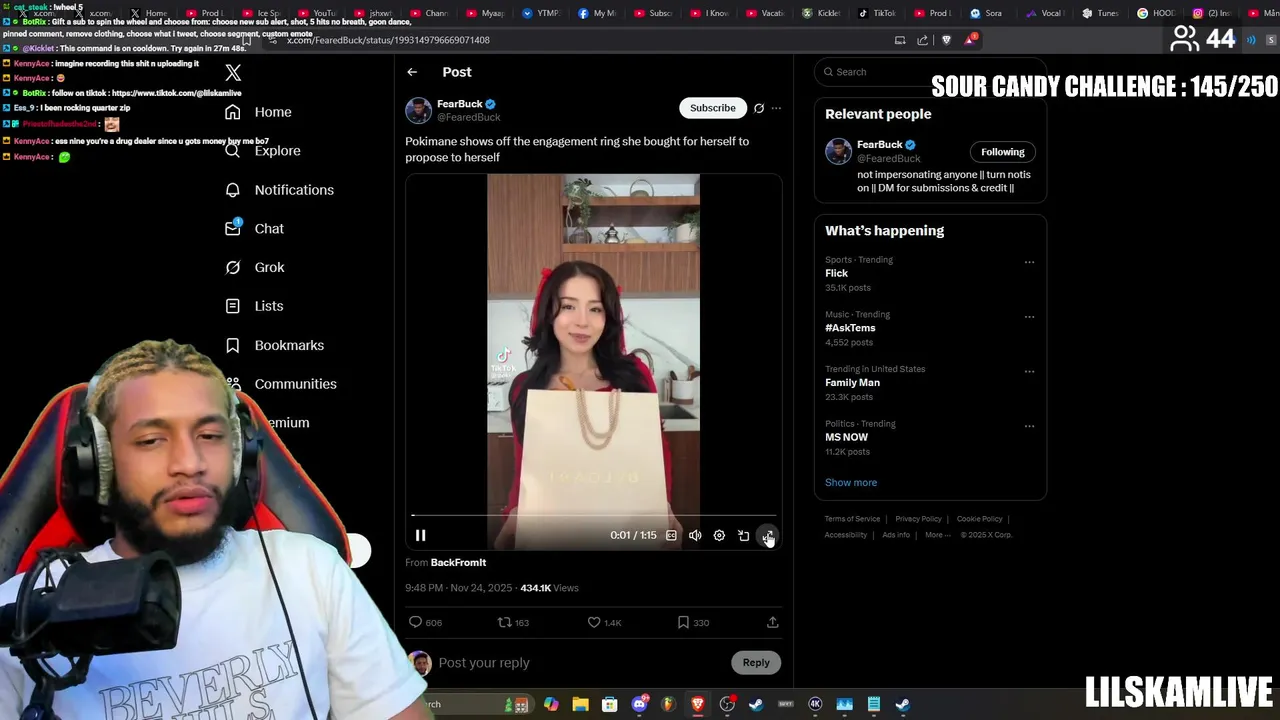This screenshot has width=1280, height=720.
Task: Open the #AskTems trending topic
Action: 850,328
